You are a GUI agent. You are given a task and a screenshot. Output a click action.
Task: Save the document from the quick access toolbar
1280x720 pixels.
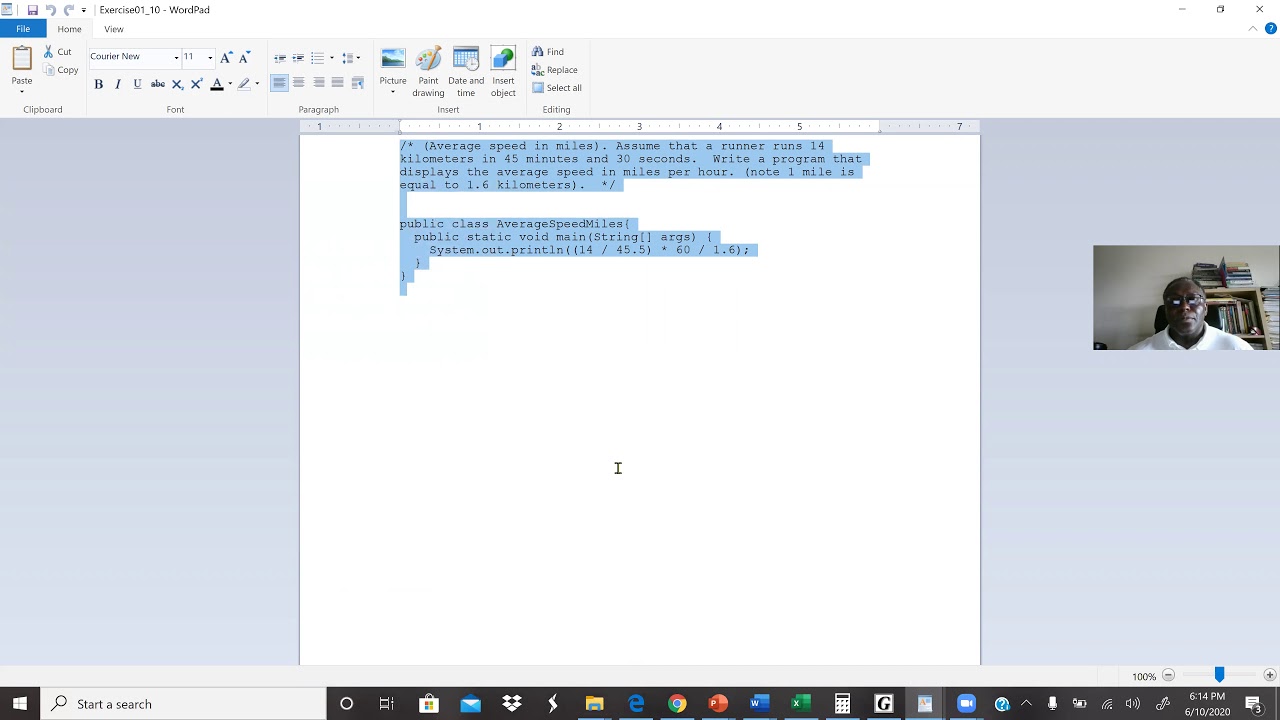[x=32, y=10]
